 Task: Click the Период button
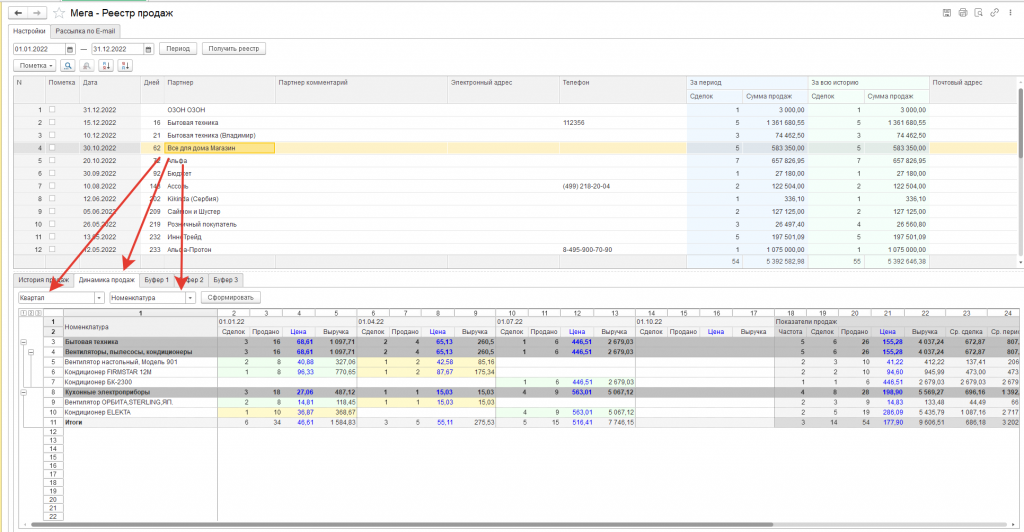click(x=178, y=49)
